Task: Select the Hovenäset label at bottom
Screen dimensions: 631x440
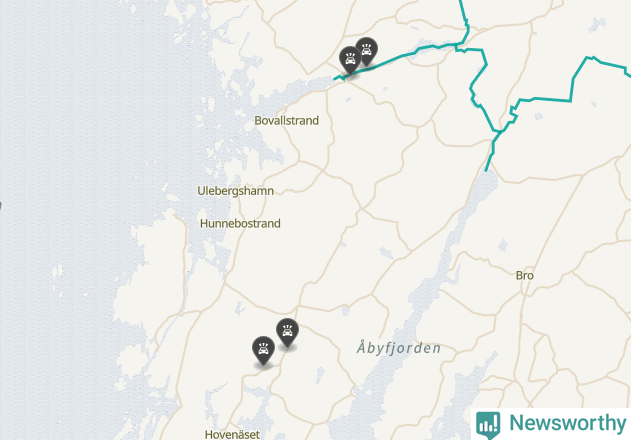Action: click(x=232, y=434)
